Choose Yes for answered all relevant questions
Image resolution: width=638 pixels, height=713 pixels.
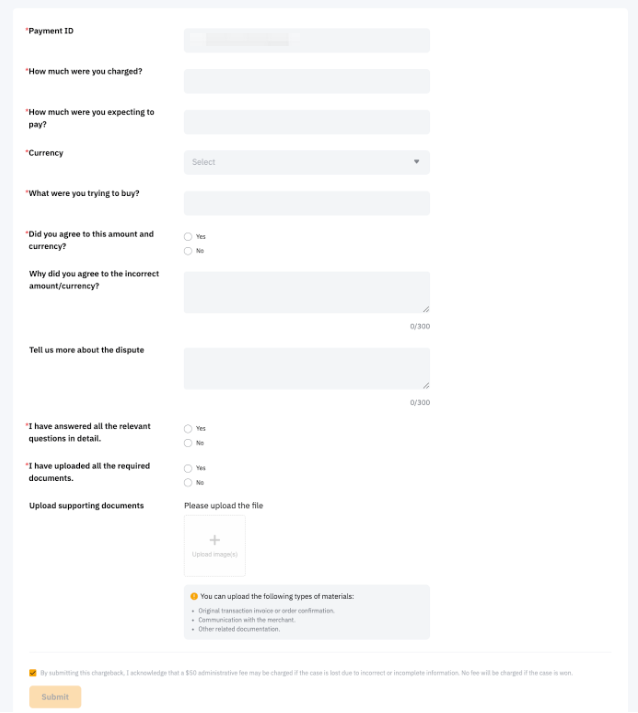[188, 429]
